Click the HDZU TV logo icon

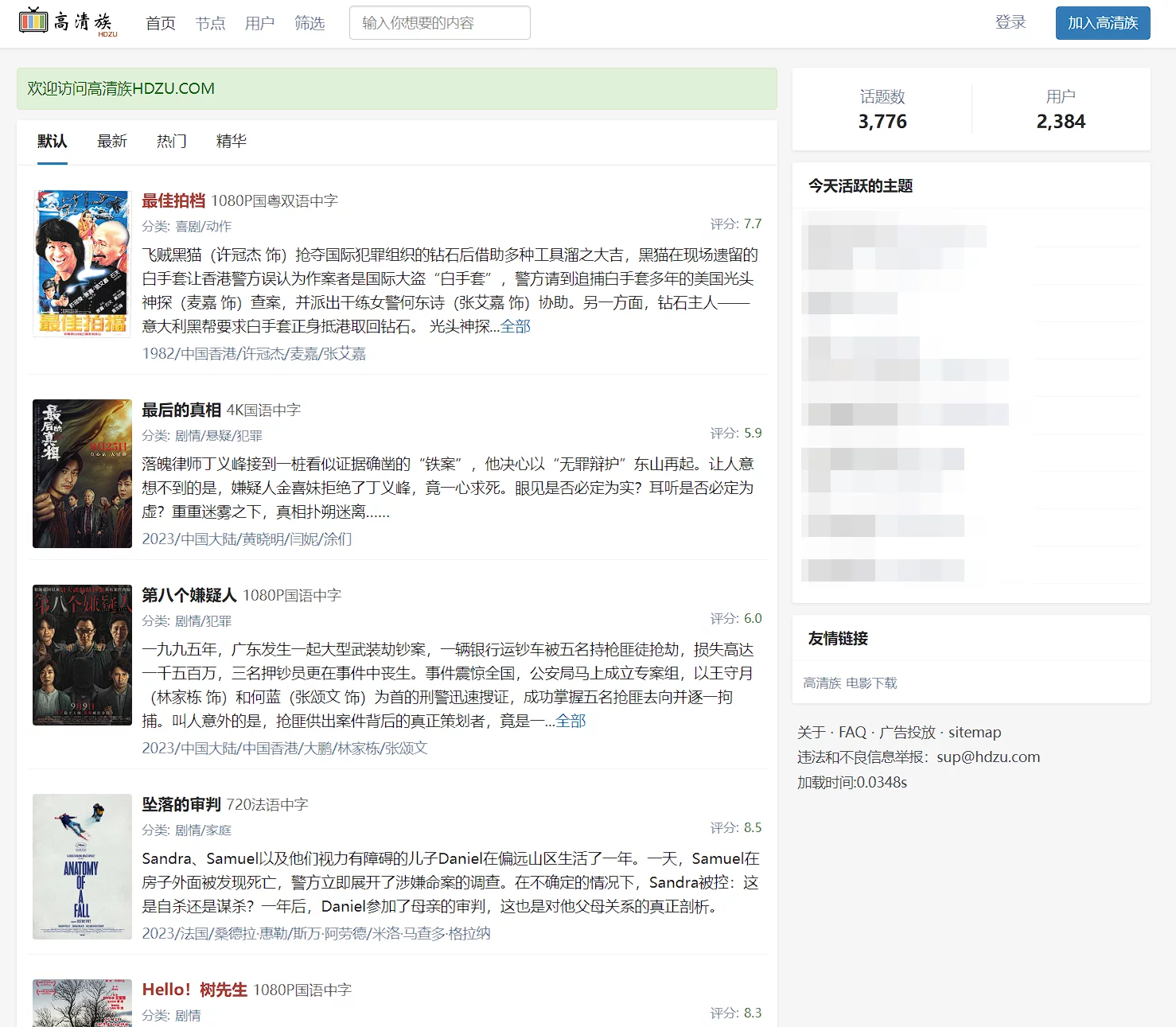33,21
